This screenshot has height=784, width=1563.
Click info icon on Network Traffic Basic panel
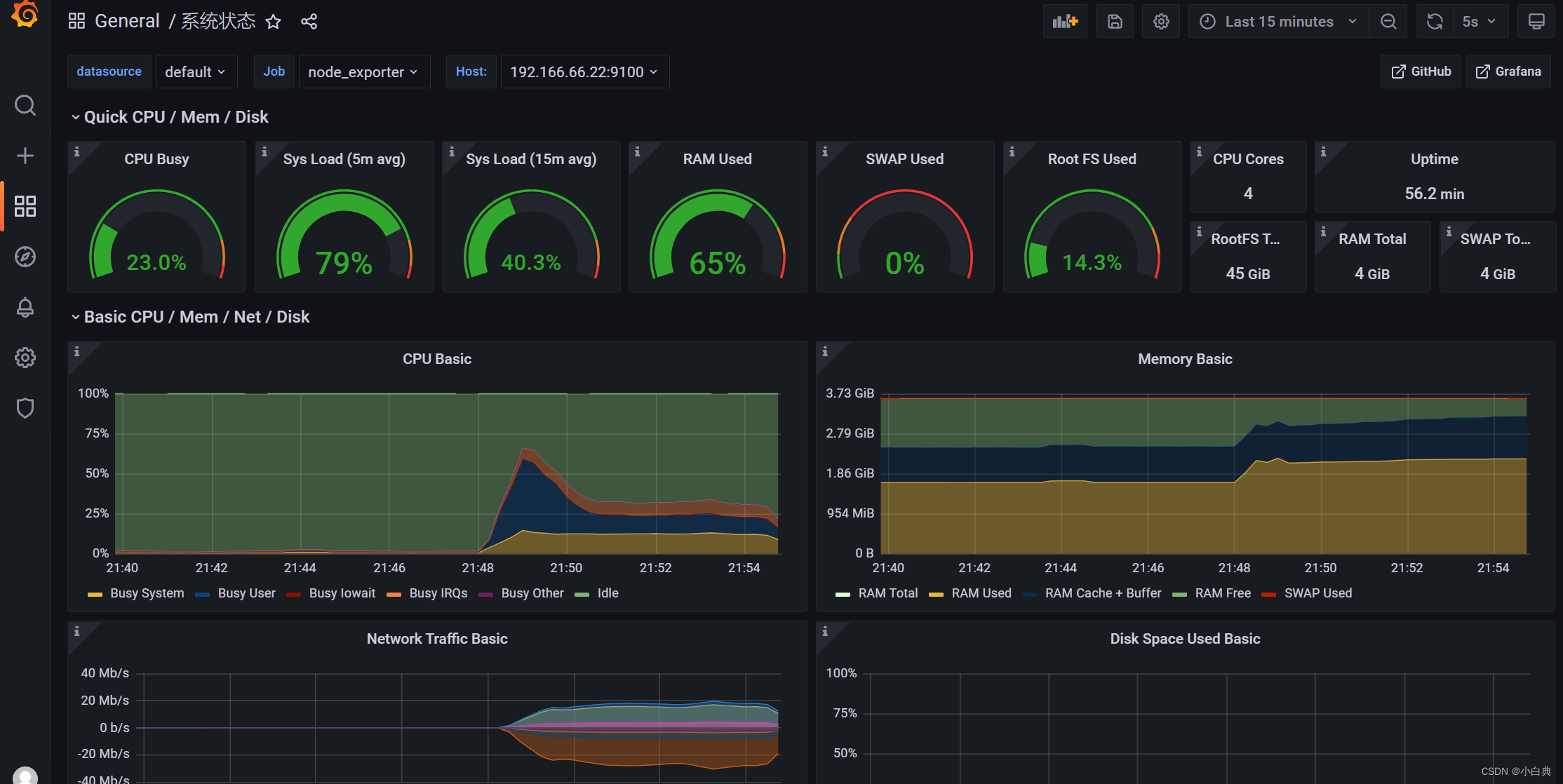point(77,631)
